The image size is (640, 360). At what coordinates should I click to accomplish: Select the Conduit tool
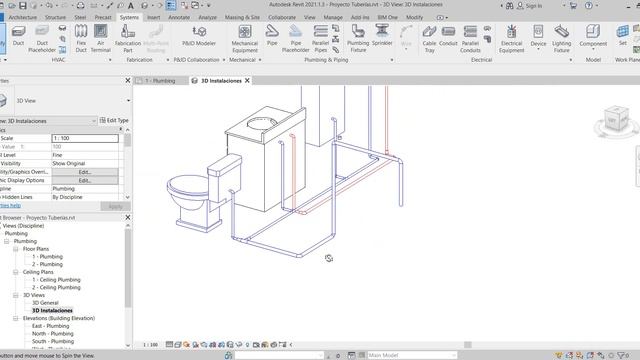pyautogui.click(x=448, y=36)
